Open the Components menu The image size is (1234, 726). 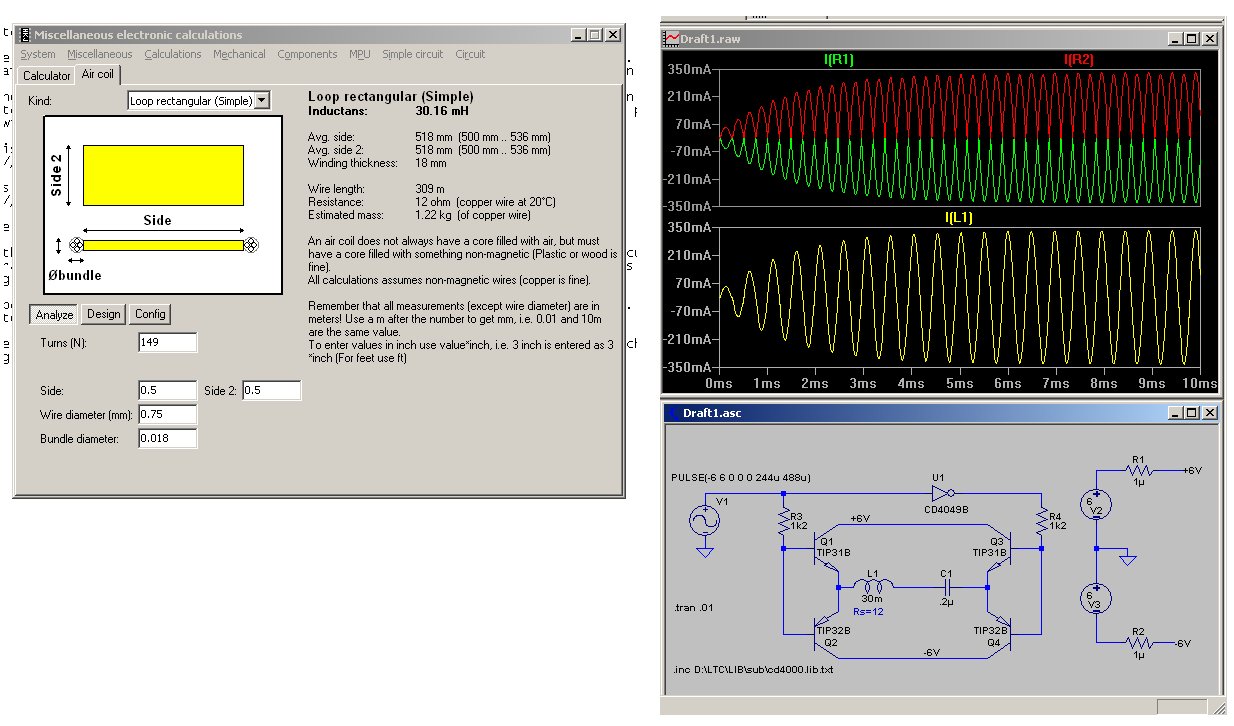[x=307, y=54]
